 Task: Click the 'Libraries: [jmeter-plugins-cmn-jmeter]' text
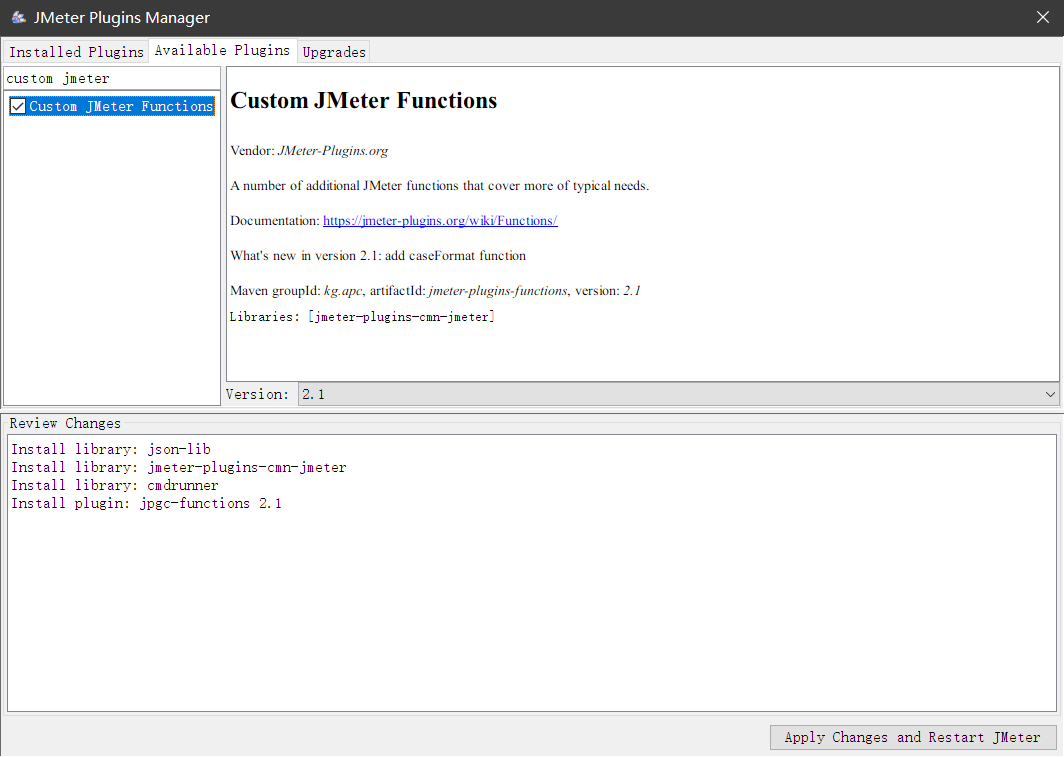click(x=362, y=317)
